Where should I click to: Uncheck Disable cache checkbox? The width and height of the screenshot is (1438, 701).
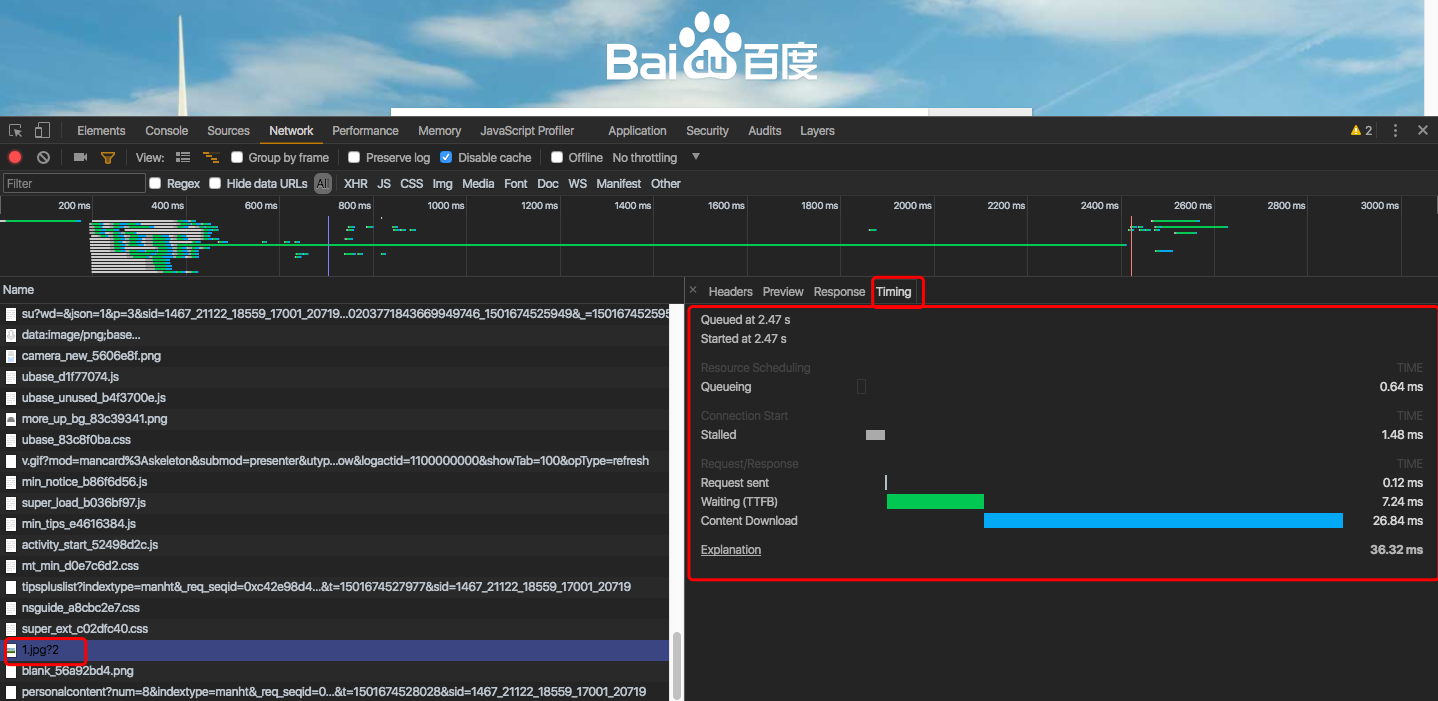[446, 157]
